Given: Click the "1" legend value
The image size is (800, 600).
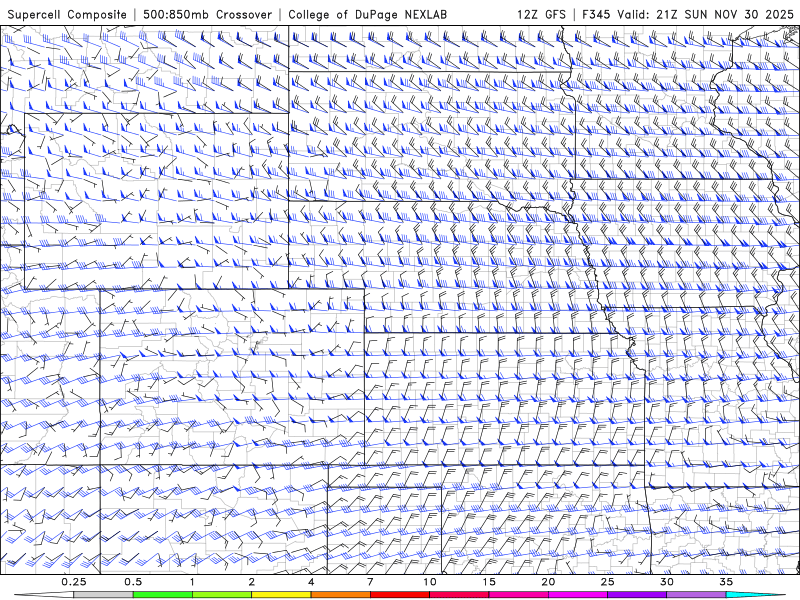Looking at the screenshot, I should pyautogui.click(x=192, y=582).
